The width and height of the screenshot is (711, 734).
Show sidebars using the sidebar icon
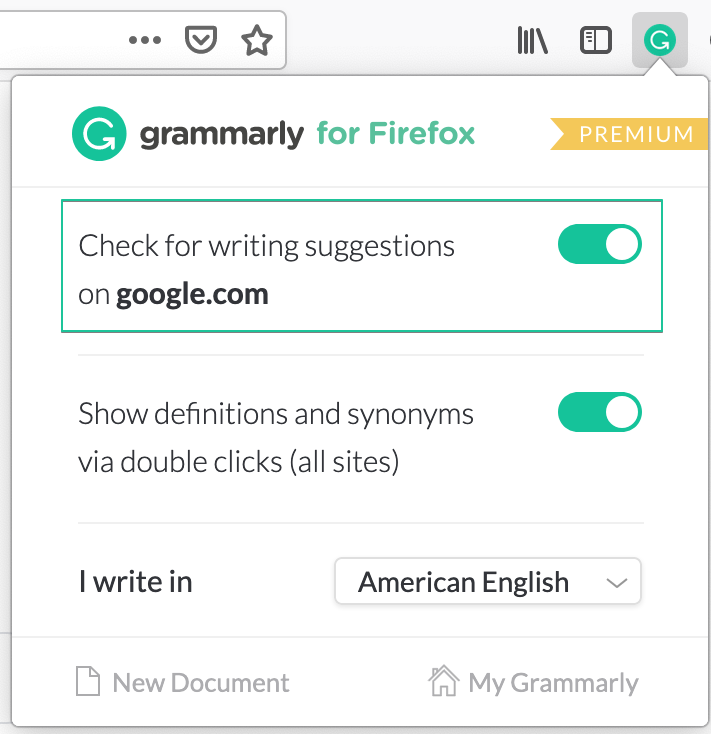[x=596, y=40]
